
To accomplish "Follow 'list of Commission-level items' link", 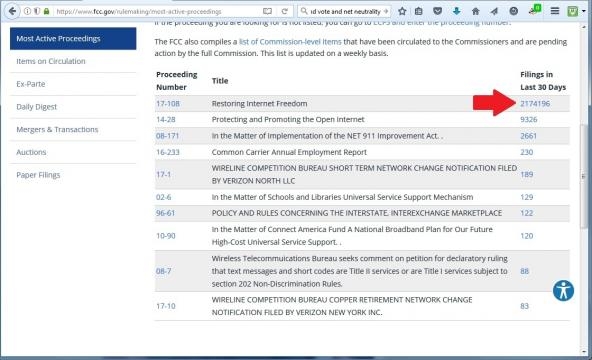I will tap(290, 42).
